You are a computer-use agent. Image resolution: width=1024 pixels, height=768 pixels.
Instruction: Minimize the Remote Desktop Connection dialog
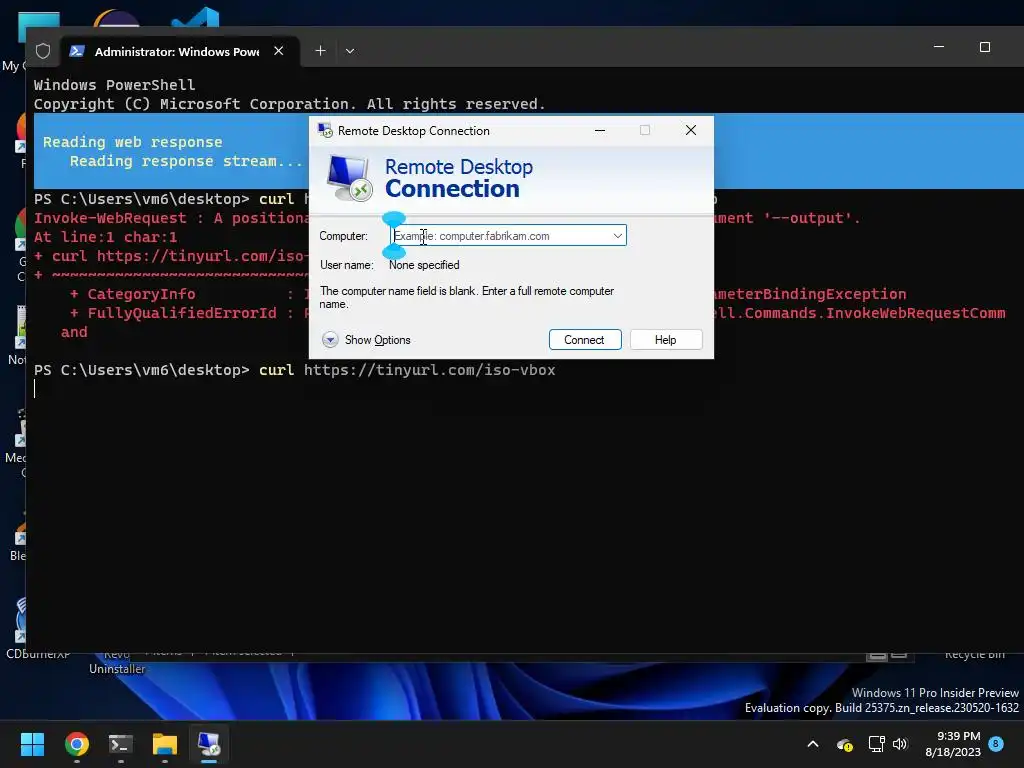(x=600, y=131)
